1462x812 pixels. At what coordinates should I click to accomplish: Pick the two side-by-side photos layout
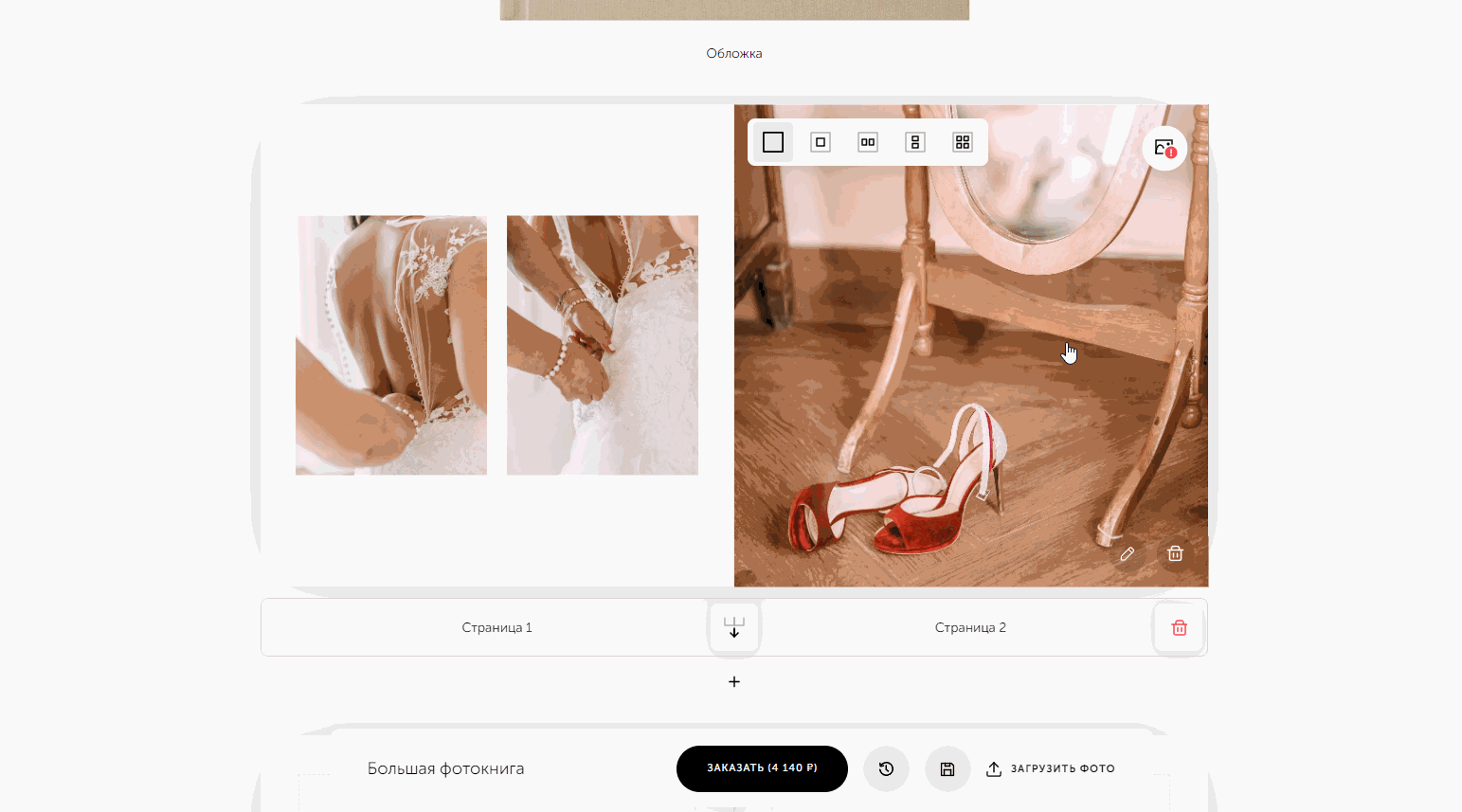pos(868,142)
